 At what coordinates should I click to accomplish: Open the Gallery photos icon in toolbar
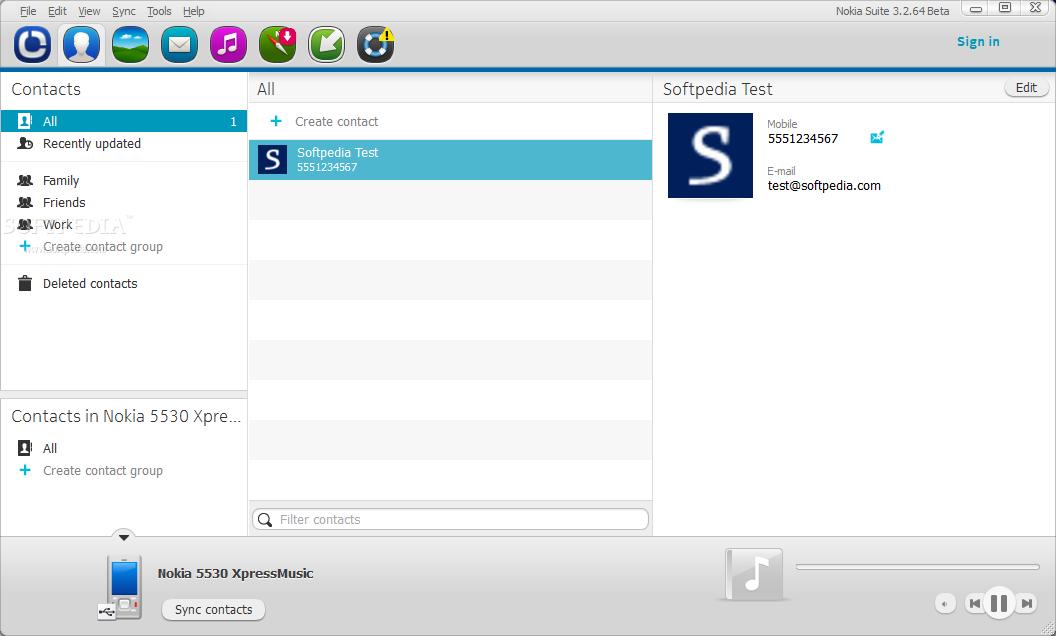[130, 44]
